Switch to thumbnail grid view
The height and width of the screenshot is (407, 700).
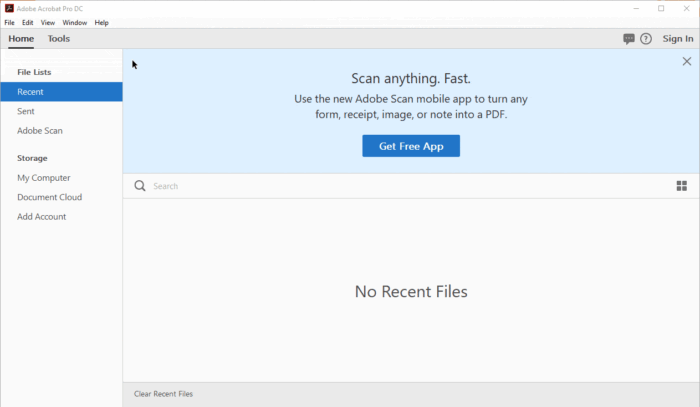[x=682, y=186]
